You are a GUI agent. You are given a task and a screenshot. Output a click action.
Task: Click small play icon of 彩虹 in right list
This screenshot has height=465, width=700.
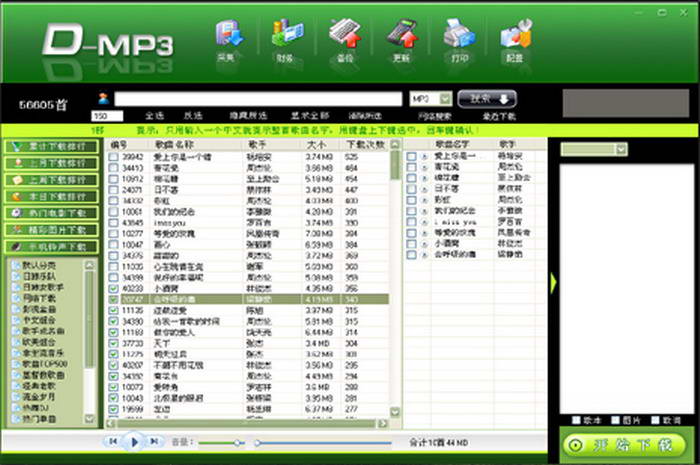(x=424, y=200)
